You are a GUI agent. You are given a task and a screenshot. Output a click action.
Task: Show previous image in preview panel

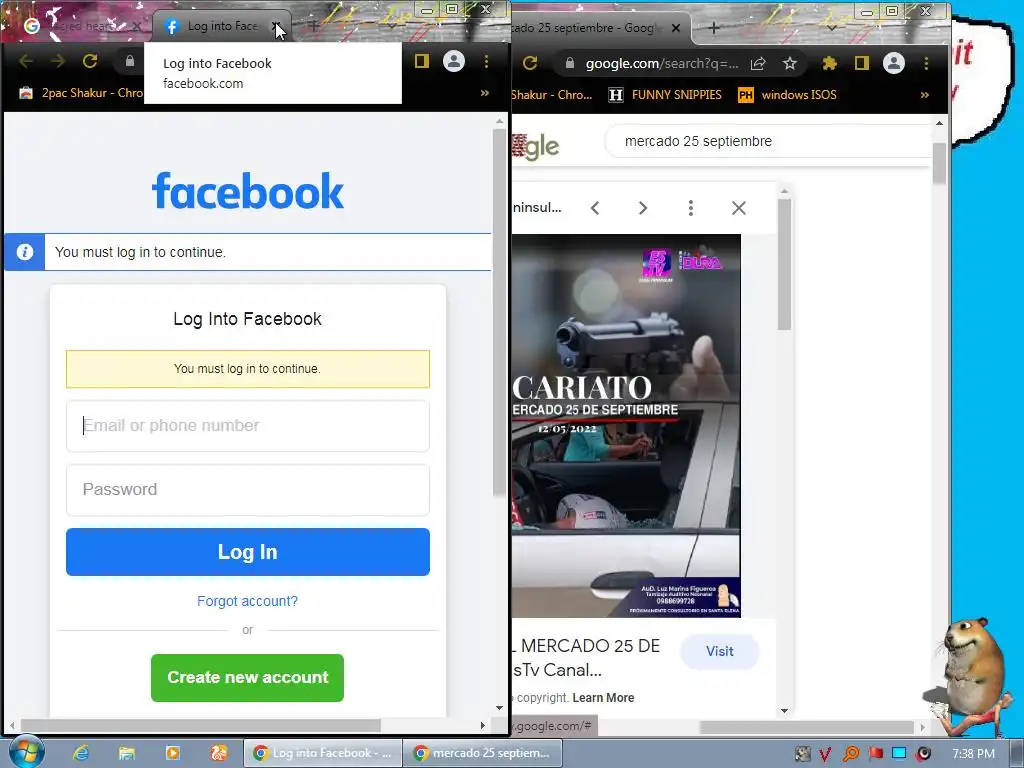point(595,208)
